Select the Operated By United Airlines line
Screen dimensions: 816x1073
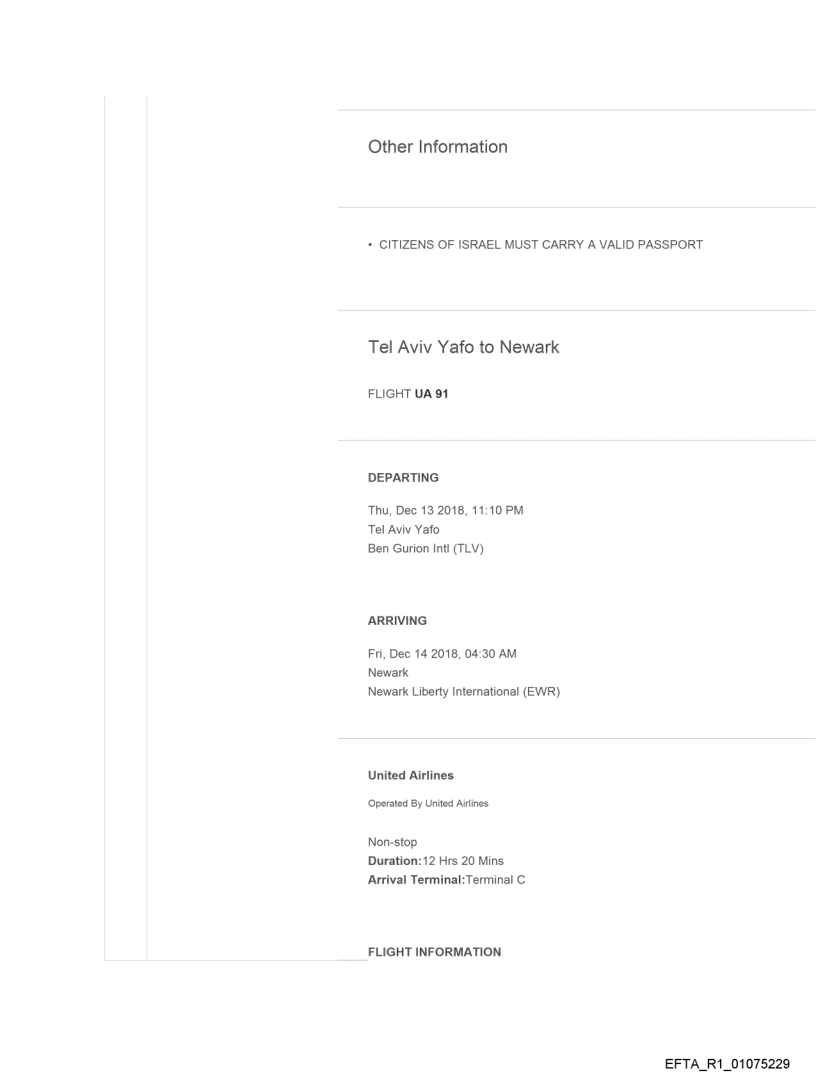click(x=428, y=802)
